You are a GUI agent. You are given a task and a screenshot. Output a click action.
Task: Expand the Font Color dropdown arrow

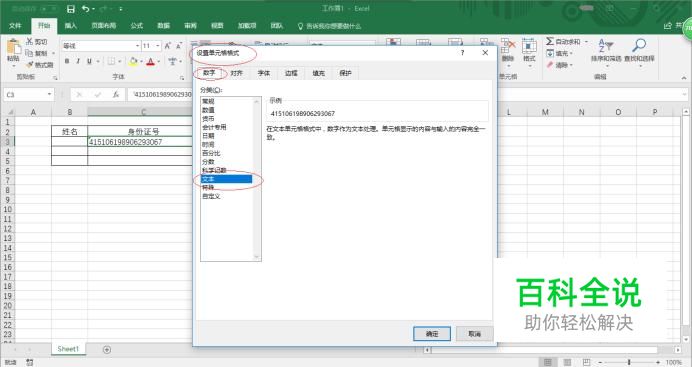(158, 61)
